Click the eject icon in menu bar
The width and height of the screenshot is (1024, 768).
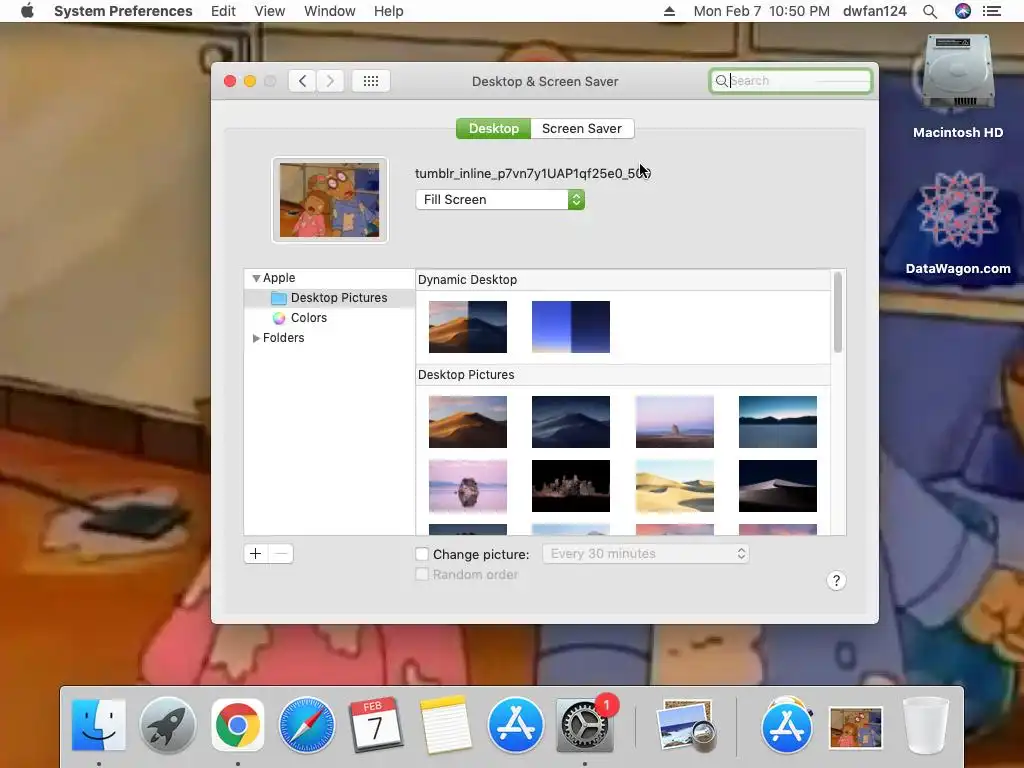click(669, 11)
